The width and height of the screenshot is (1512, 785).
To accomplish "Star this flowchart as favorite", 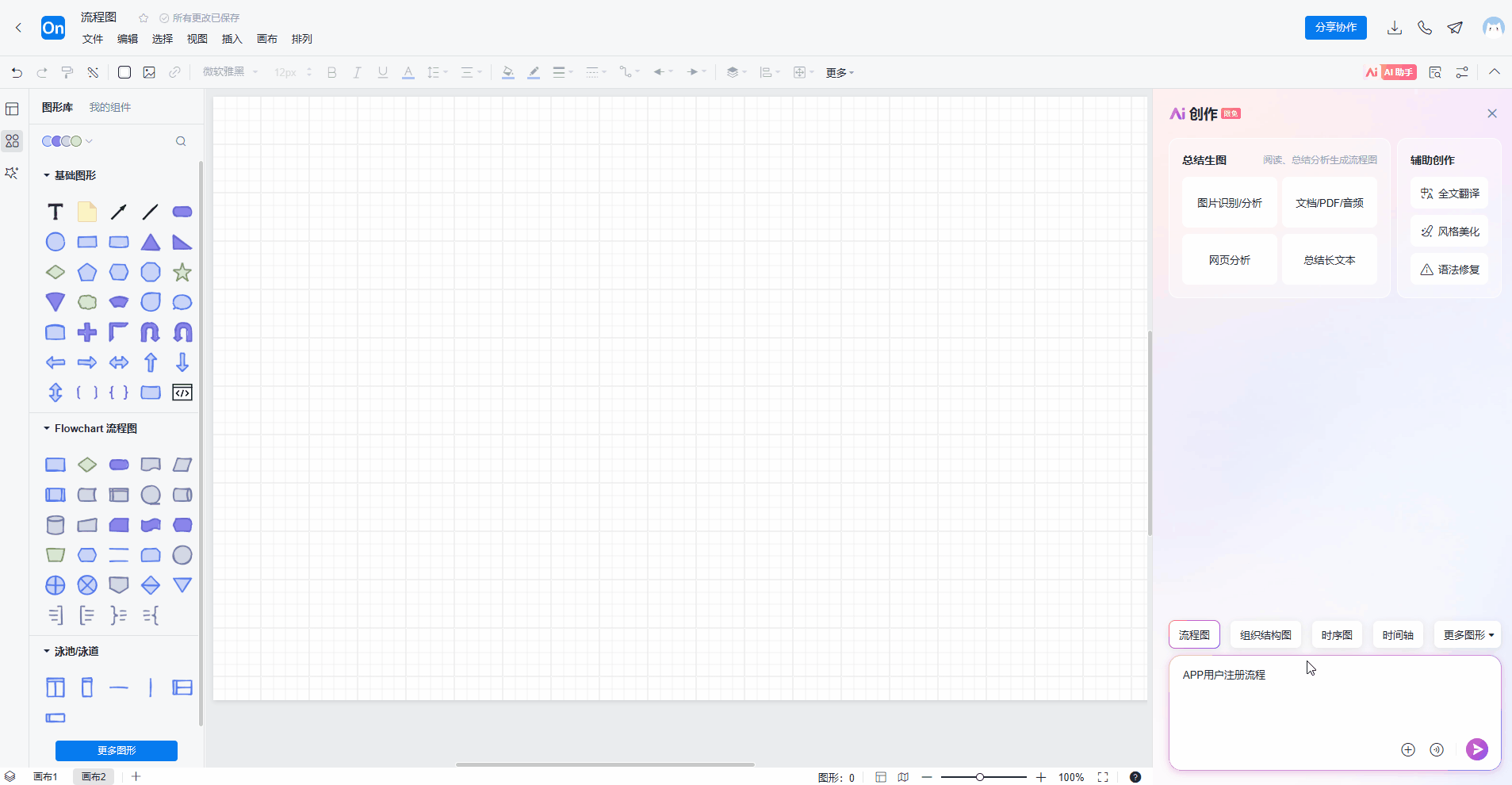I will (144, 17).
